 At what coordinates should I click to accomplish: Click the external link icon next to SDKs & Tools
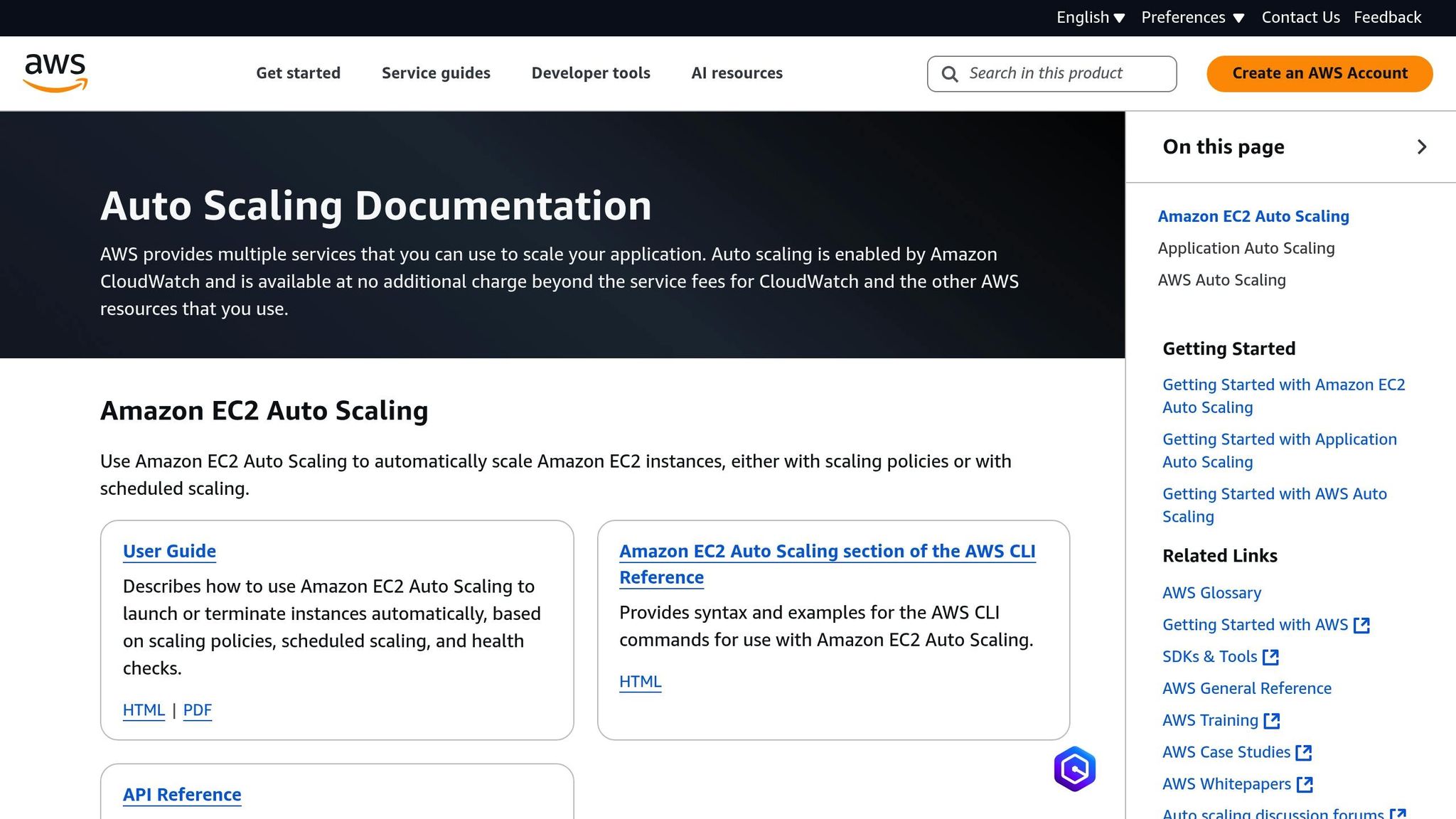coord(1271,657)
